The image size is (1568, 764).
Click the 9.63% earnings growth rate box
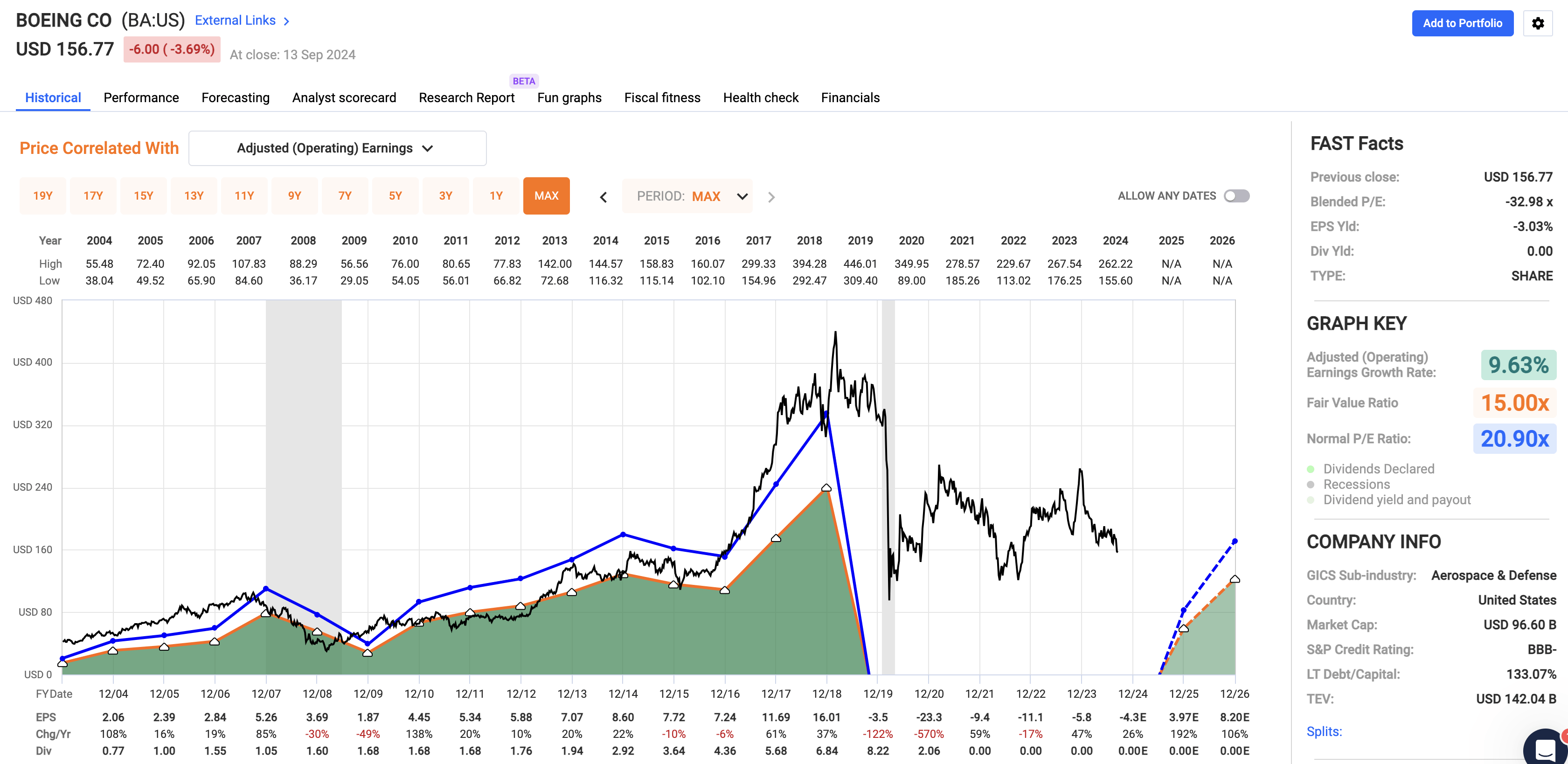pyautogui.click(x=1518, y=365)
